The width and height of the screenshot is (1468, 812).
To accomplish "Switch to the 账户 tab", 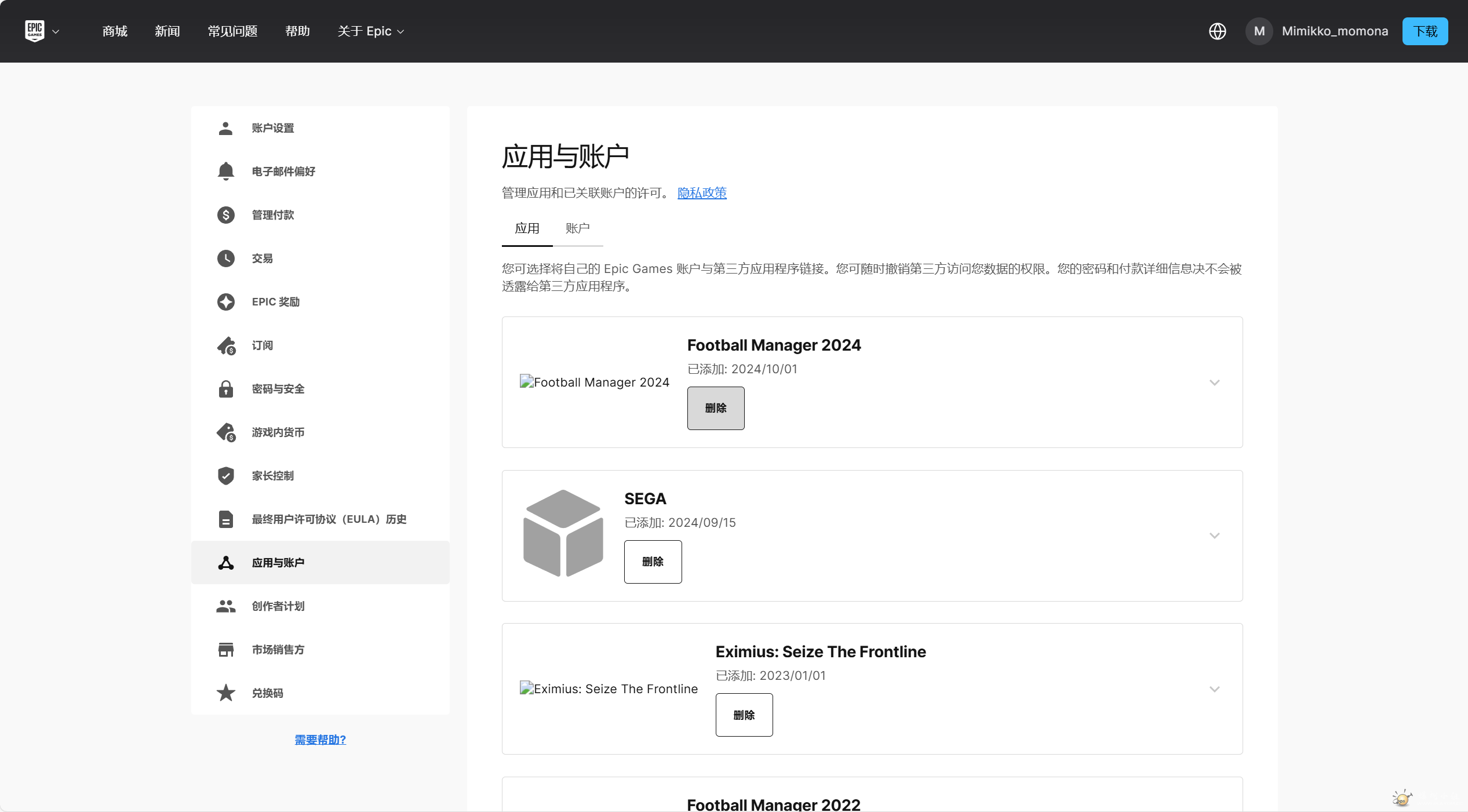I will coord(577,228).
